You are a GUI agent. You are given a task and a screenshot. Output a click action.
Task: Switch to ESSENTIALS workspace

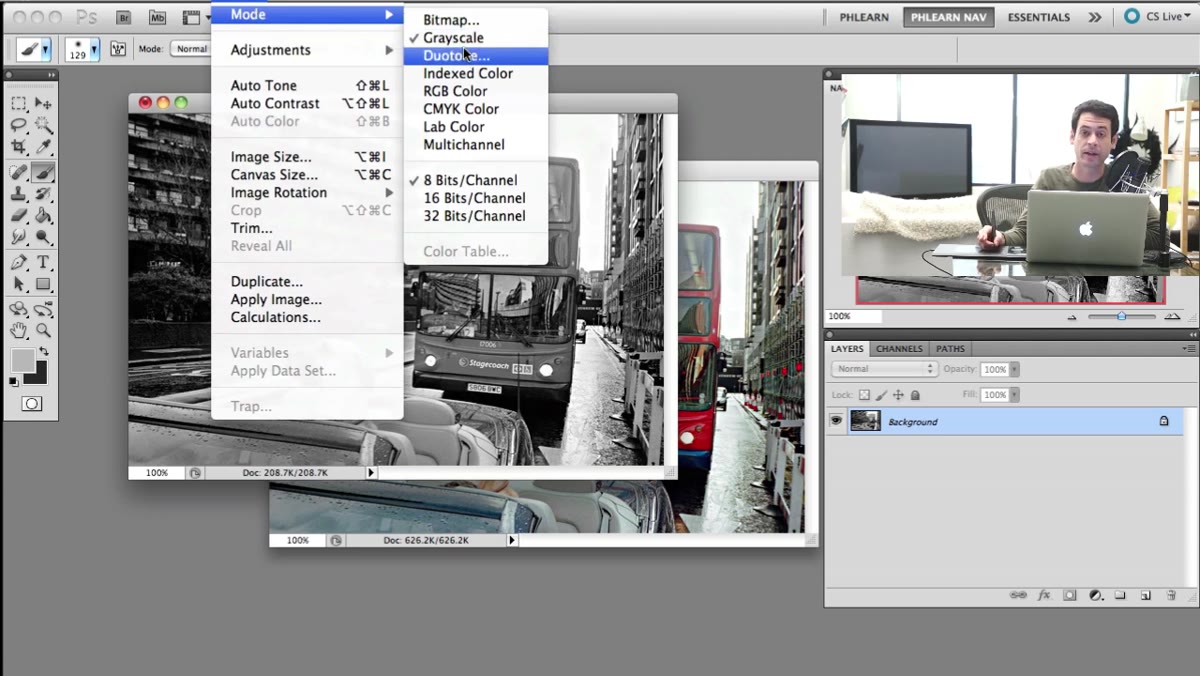pyautogui.click(x=1038, y=17)
